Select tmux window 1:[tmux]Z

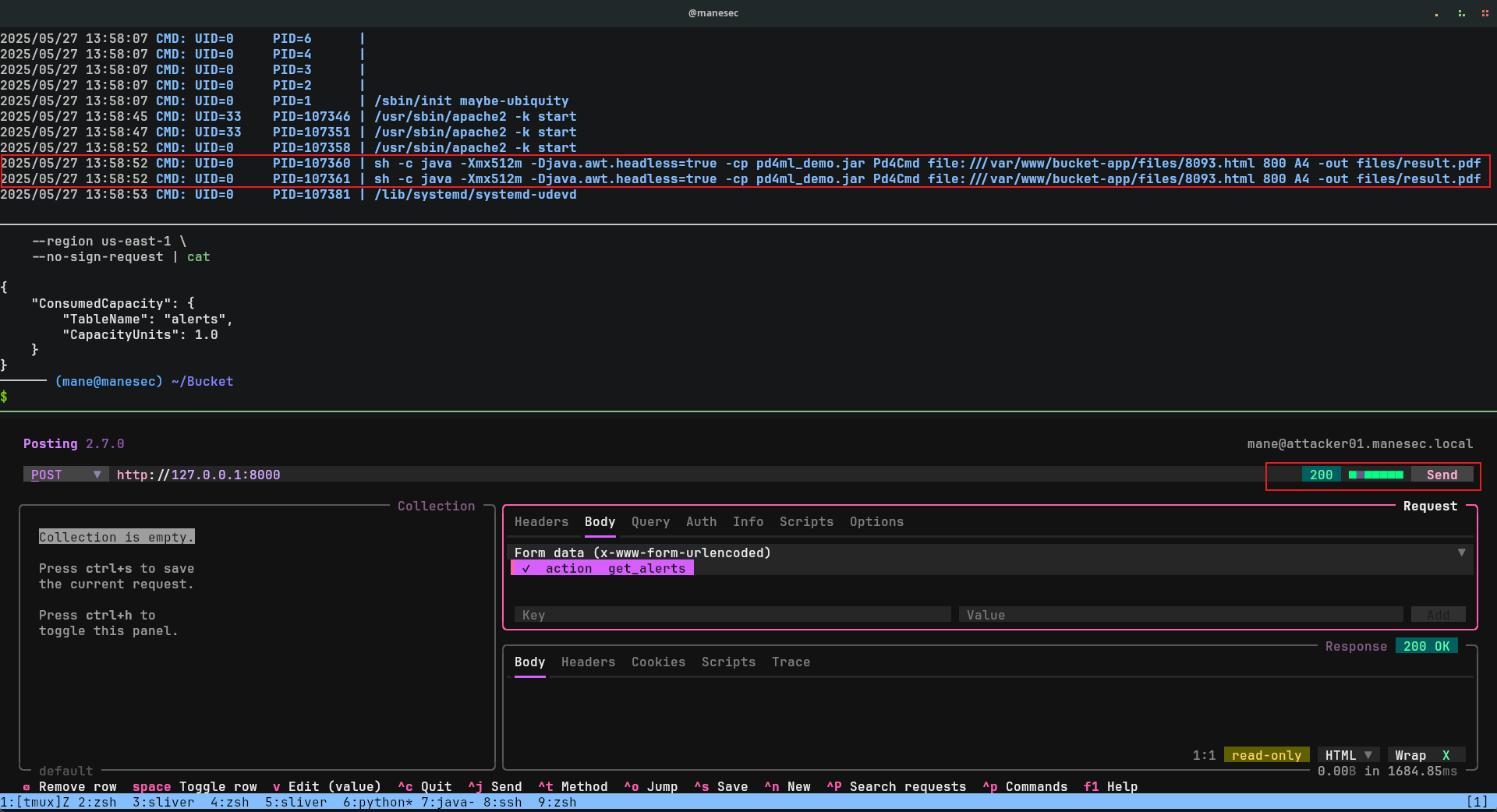coord(35,802)
